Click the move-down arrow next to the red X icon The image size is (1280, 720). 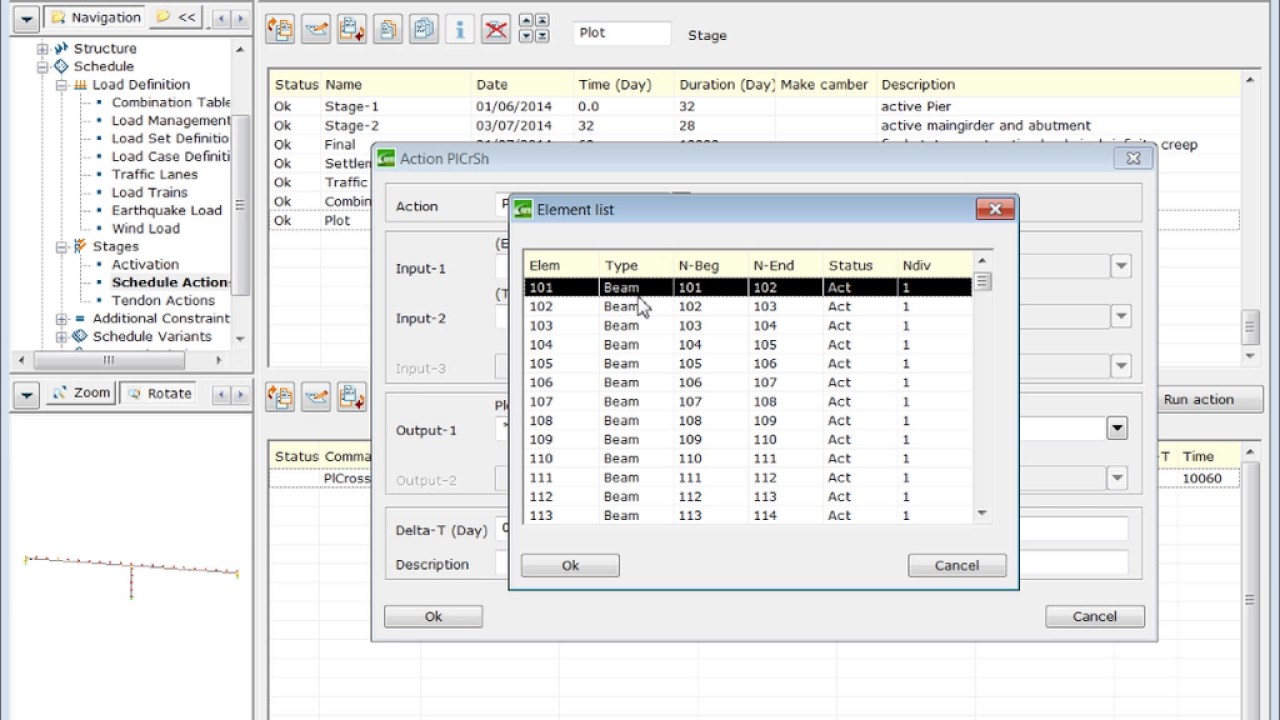pyautogui.click(x=527, y=36)
